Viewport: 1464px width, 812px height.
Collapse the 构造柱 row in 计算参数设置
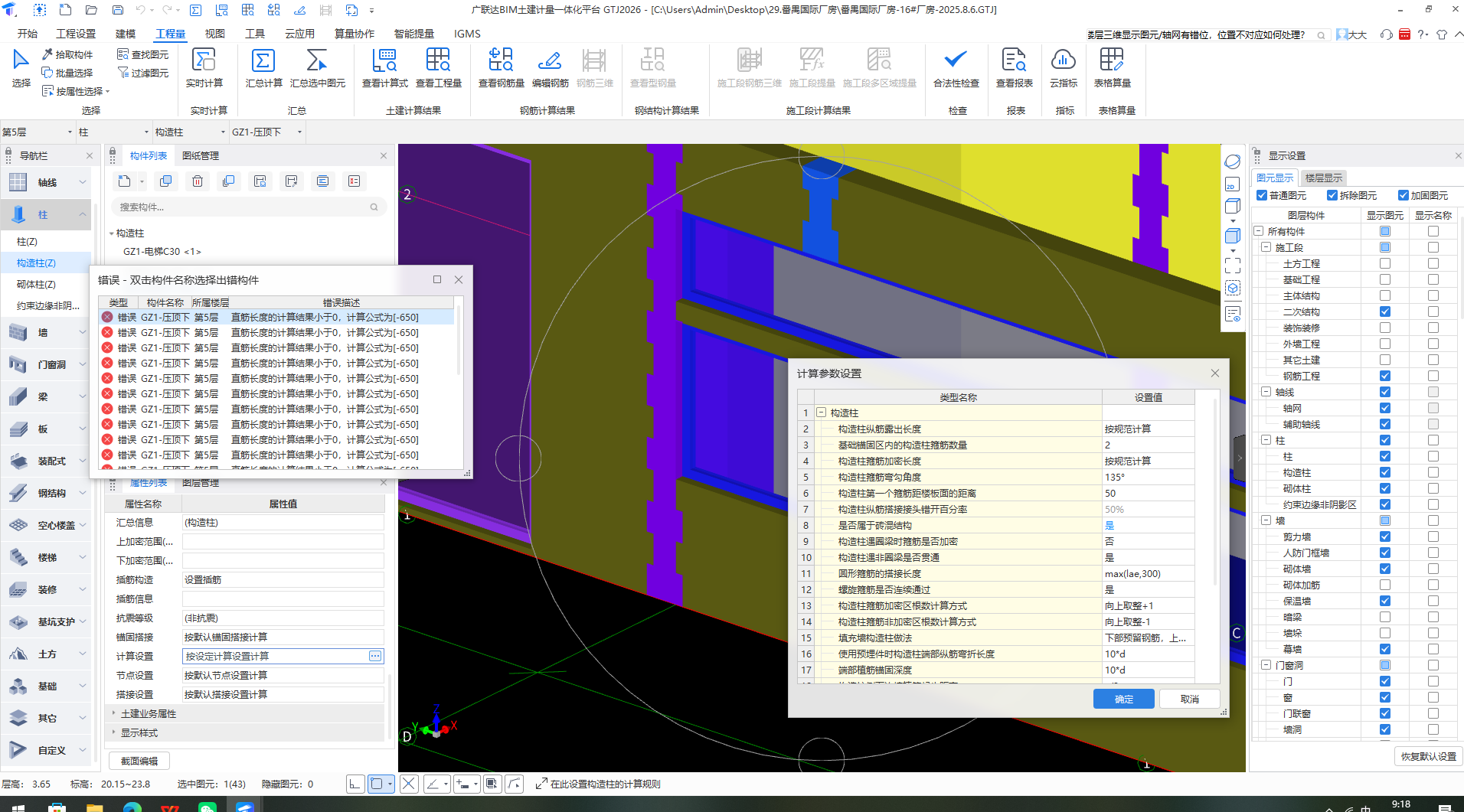[821, 413]
